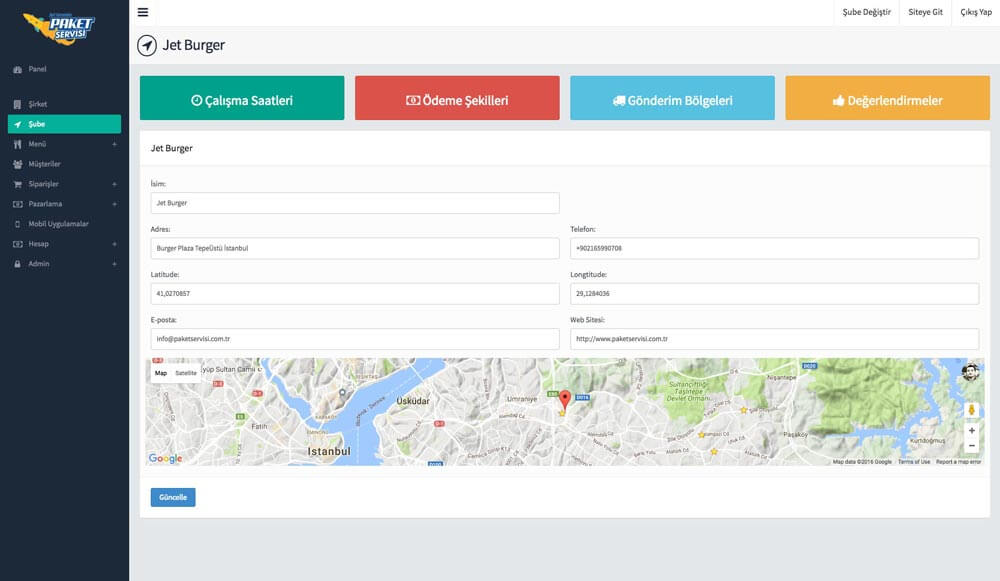Click the Latitude input field
Screen dimensions: 1000x581
[355, 294]
